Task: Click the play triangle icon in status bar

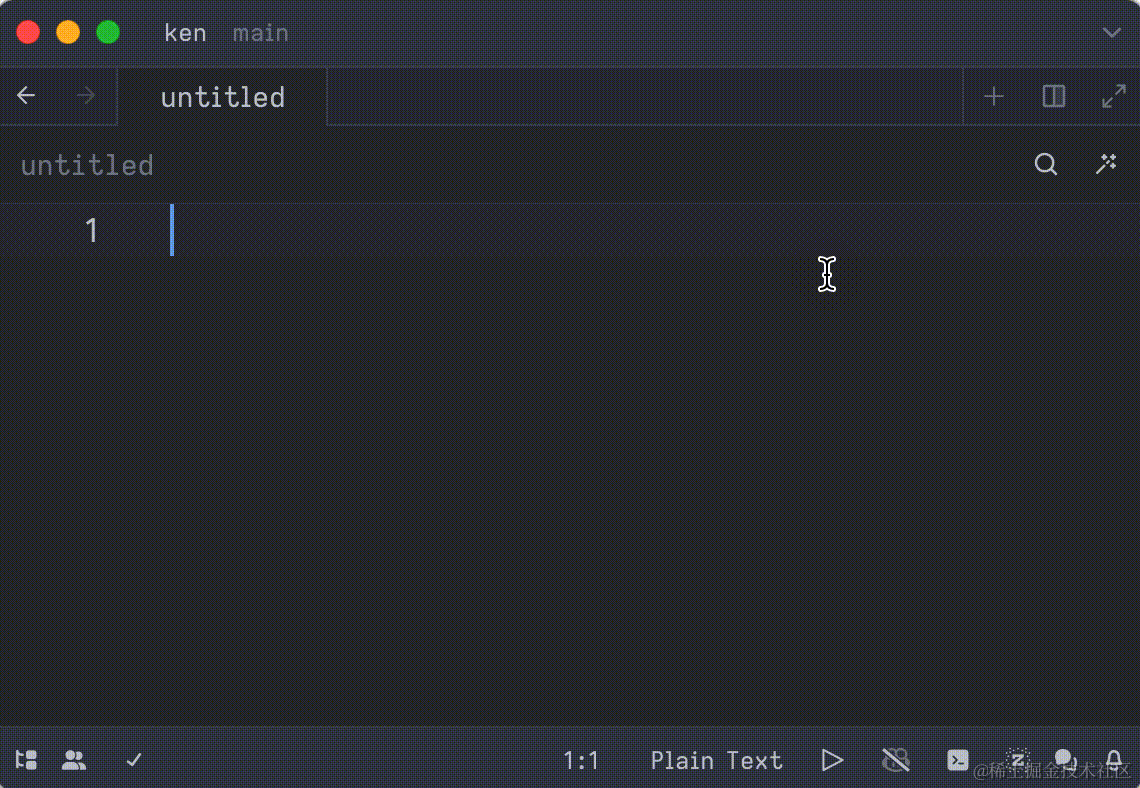Action: point(832,760)
